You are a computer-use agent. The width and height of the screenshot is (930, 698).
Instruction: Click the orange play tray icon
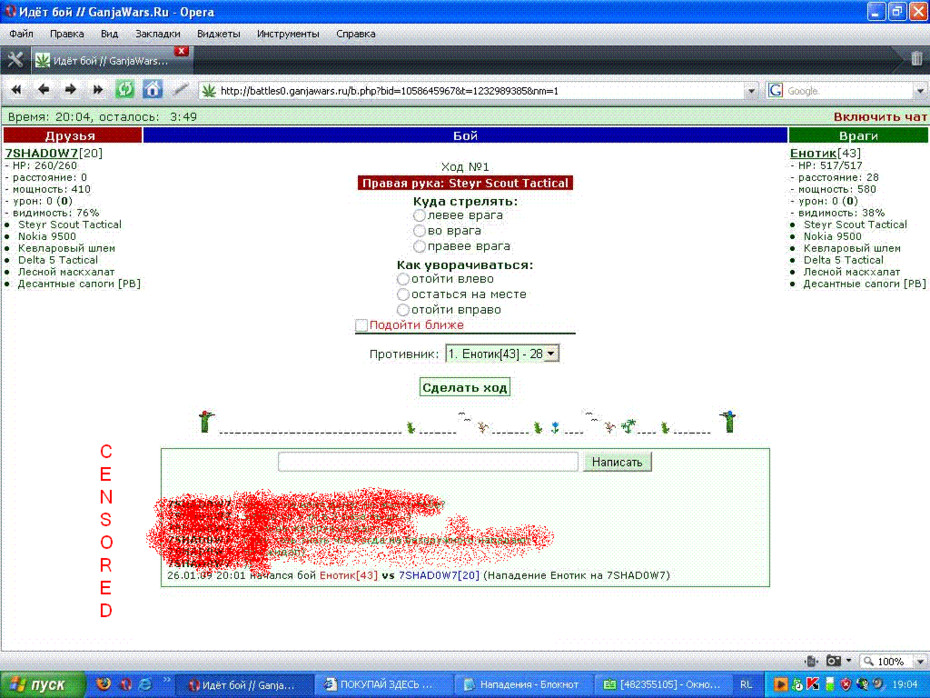pyautogui.click(x=781, y=684)
